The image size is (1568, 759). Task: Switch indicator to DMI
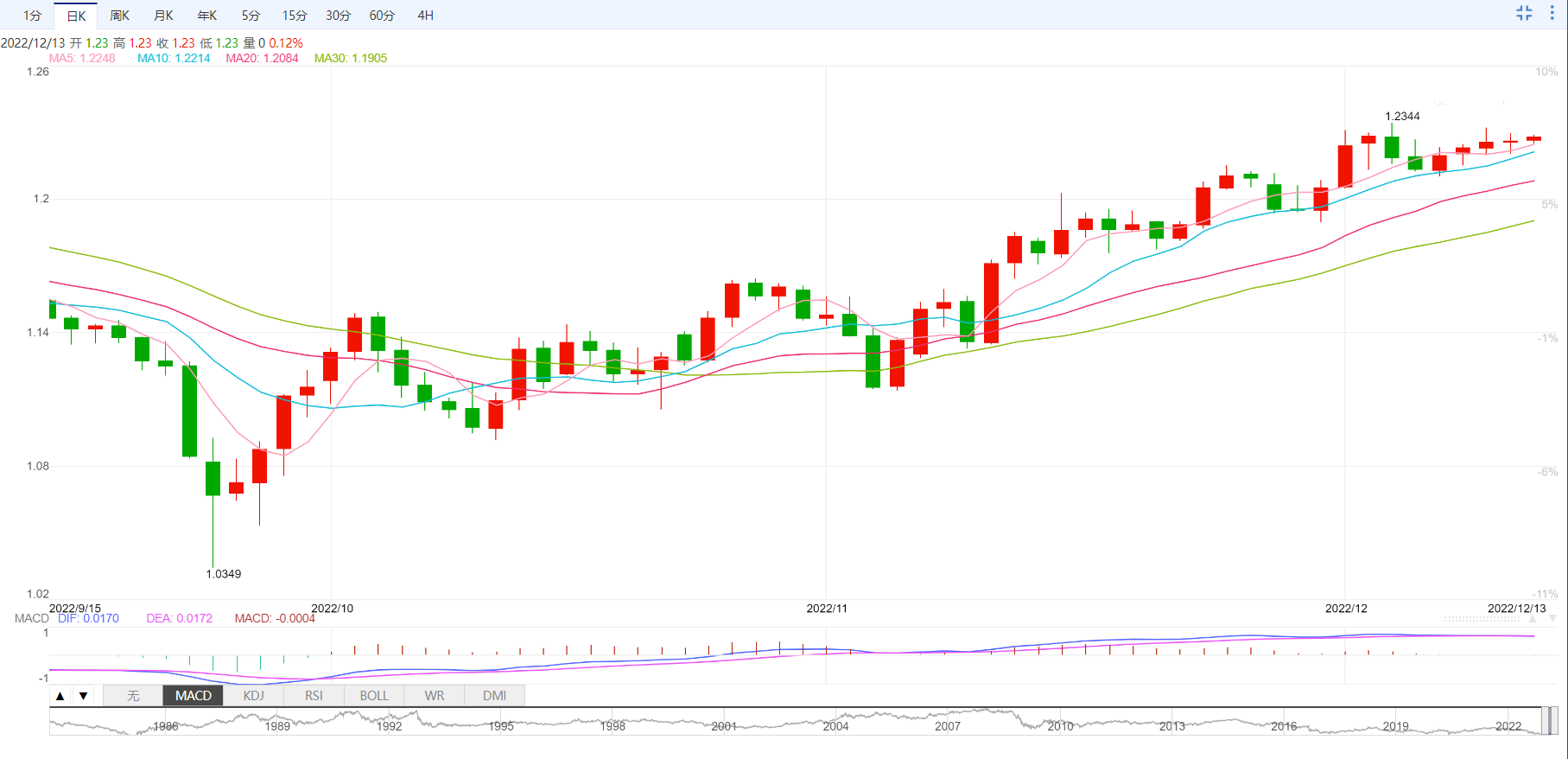(x=494, y=696)
